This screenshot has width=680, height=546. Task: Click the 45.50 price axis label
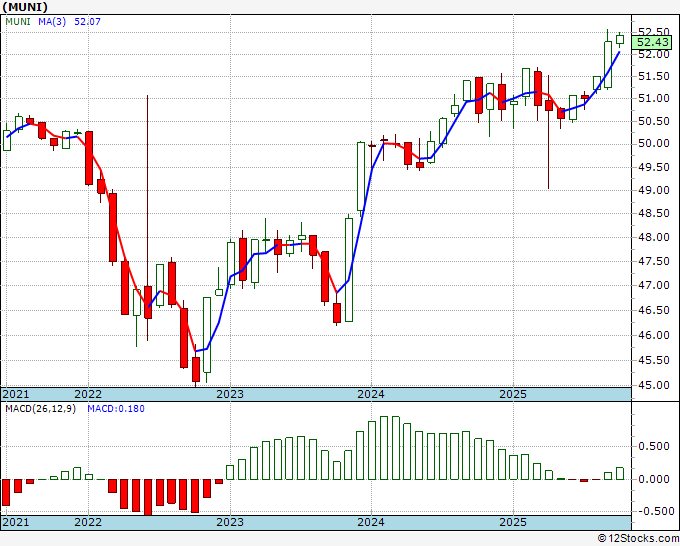[x=654, y=360]
